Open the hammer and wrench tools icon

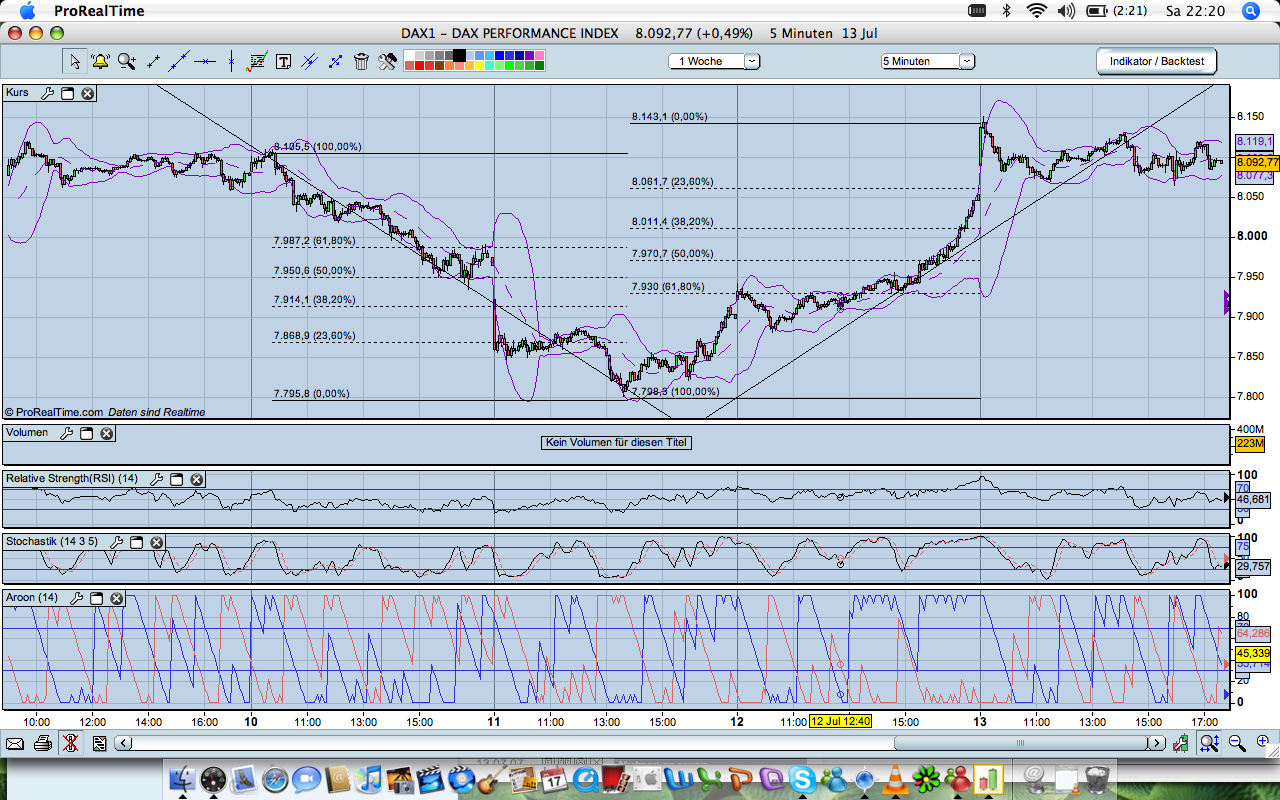click(x=388, y=61)
